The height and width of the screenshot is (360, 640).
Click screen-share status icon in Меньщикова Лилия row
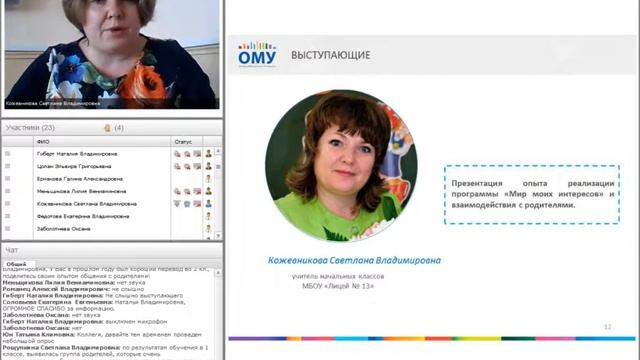(197, 191)
